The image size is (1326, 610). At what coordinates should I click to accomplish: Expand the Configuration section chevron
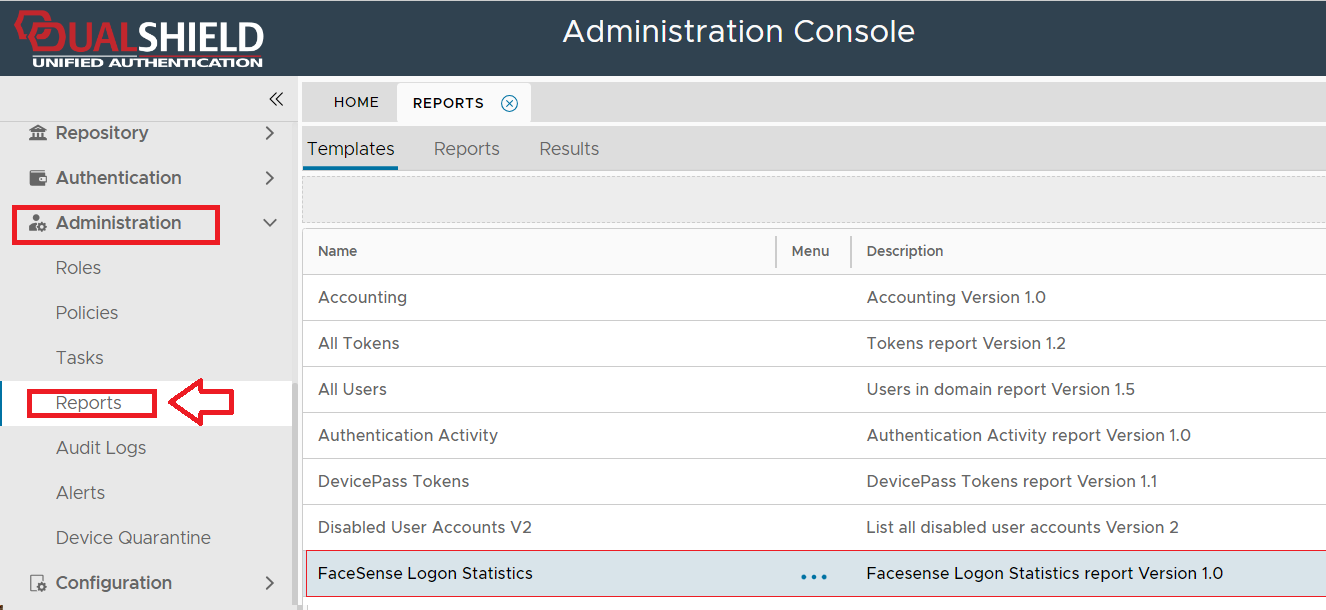pos(269,583)
